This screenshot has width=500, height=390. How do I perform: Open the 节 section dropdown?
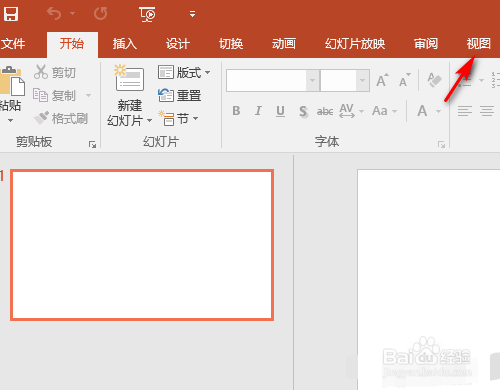(178, 118)
